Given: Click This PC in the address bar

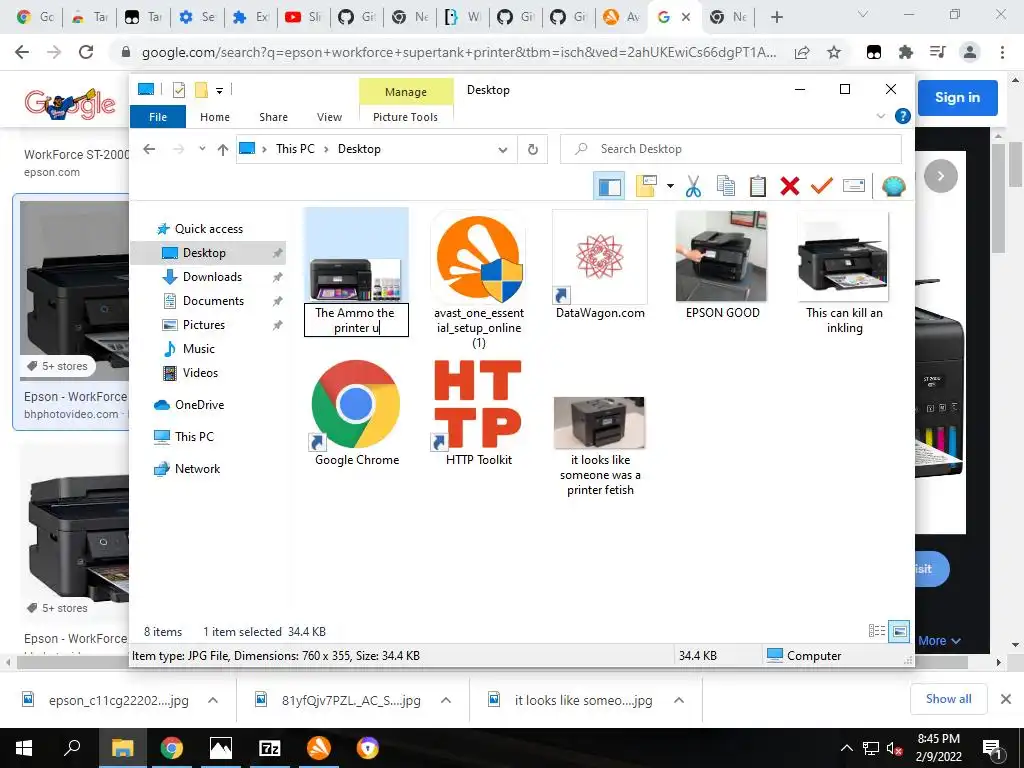Looking at the screenshot, I should click(x=295, y=149).
